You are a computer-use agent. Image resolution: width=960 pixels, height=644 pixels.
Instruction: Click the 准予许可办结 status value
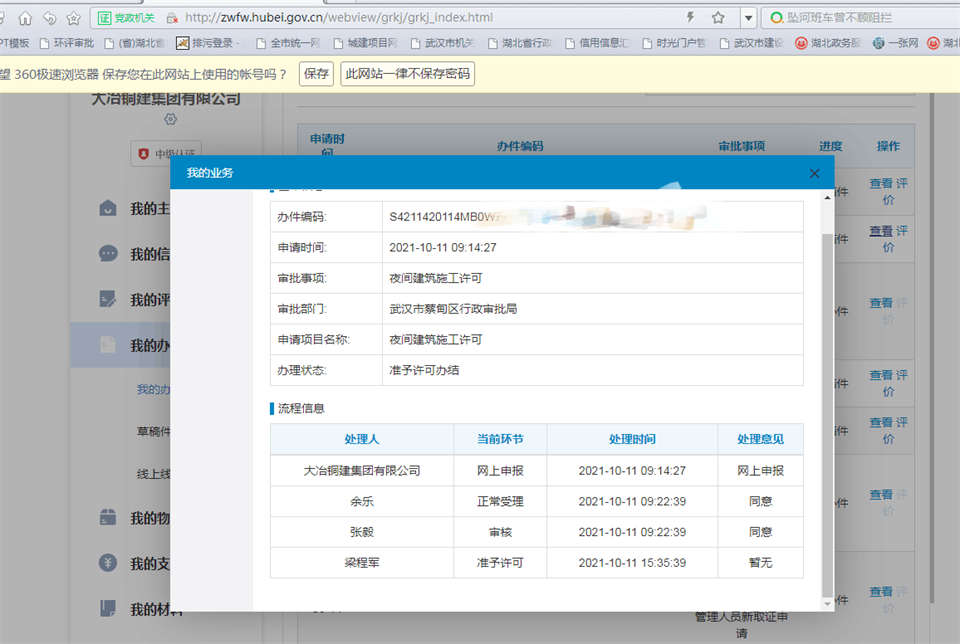point(424,370)
